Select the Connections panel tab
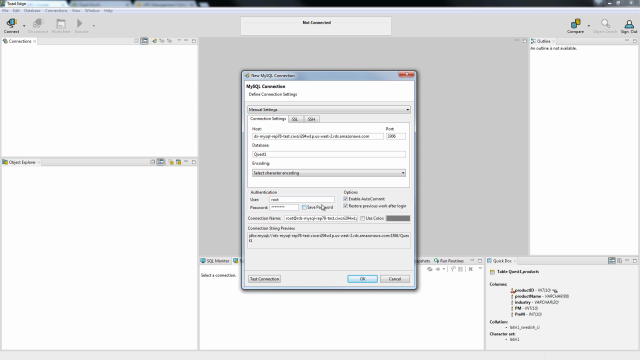The width and height of the screenshot is (640, 360). point(19,41)
